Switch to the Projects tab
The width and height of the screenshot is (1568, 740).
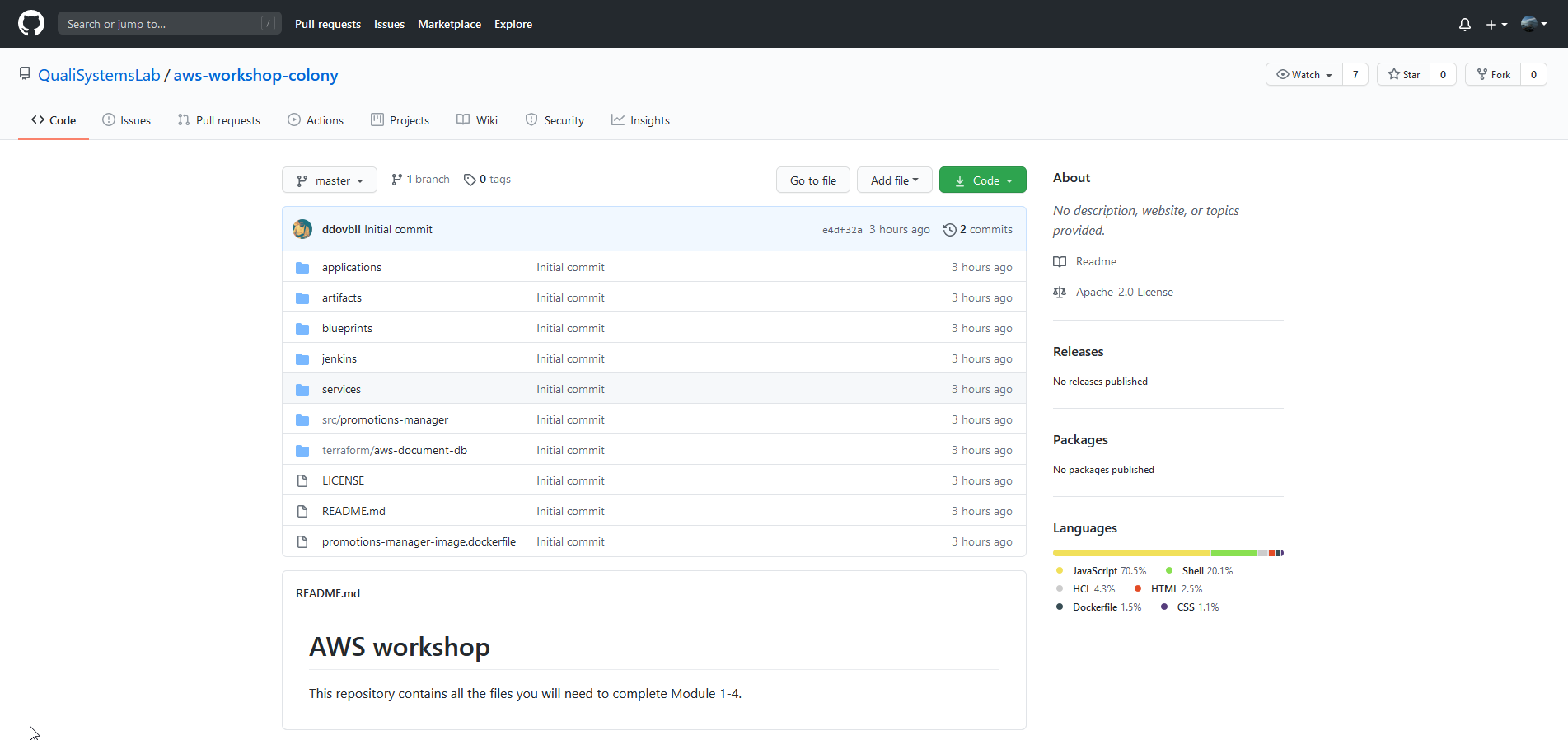tap(400, 120)
